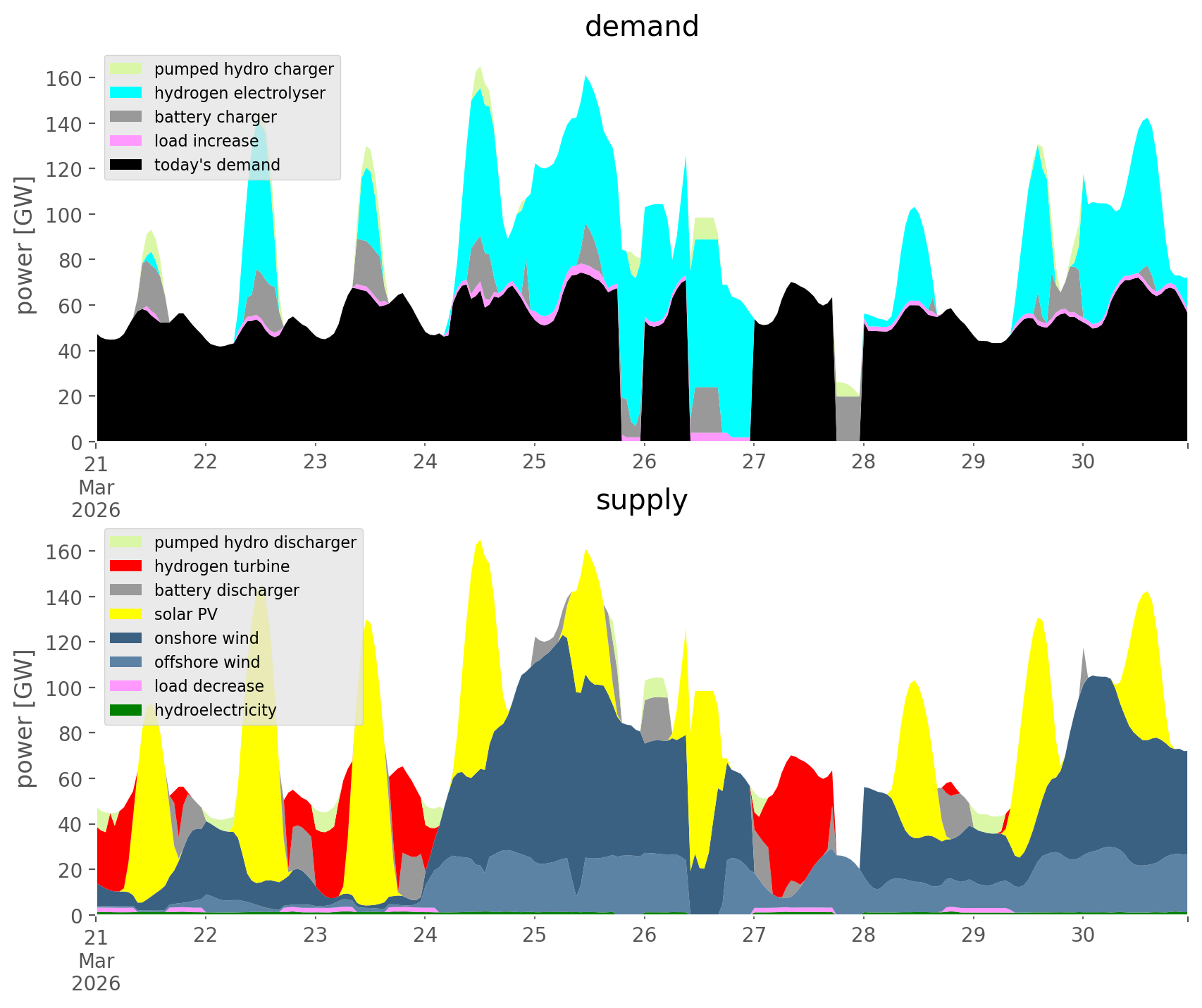This screenshot has height=1008, width=1202.
Task: Click the onshore wind legend swatch
Action: pos(127,638)
